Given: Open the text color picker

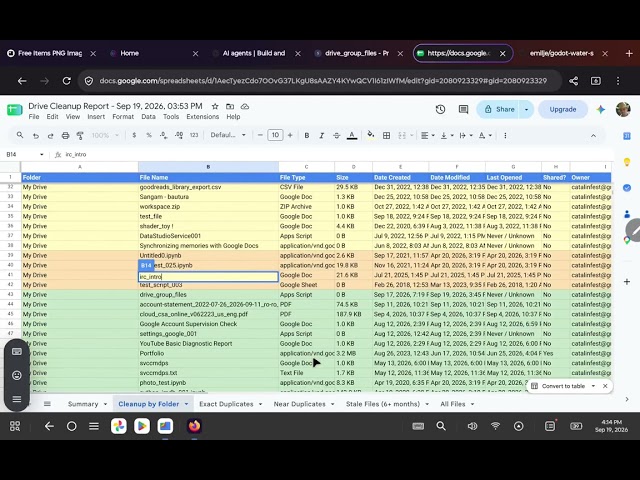Looking at the screenshot, I should (352, 136).
